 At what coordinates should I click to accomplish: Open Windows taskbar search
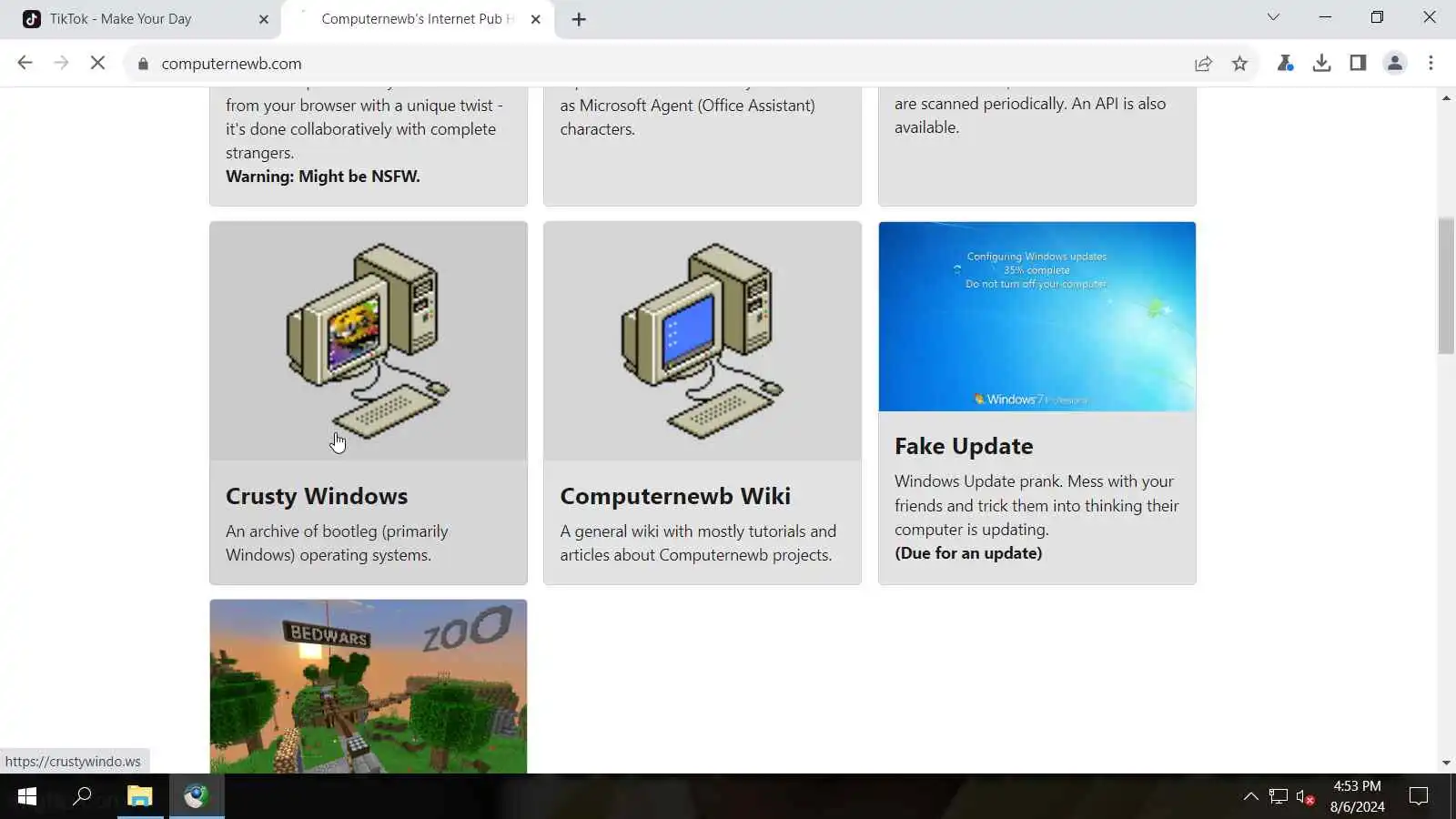(x=82, y=797)
